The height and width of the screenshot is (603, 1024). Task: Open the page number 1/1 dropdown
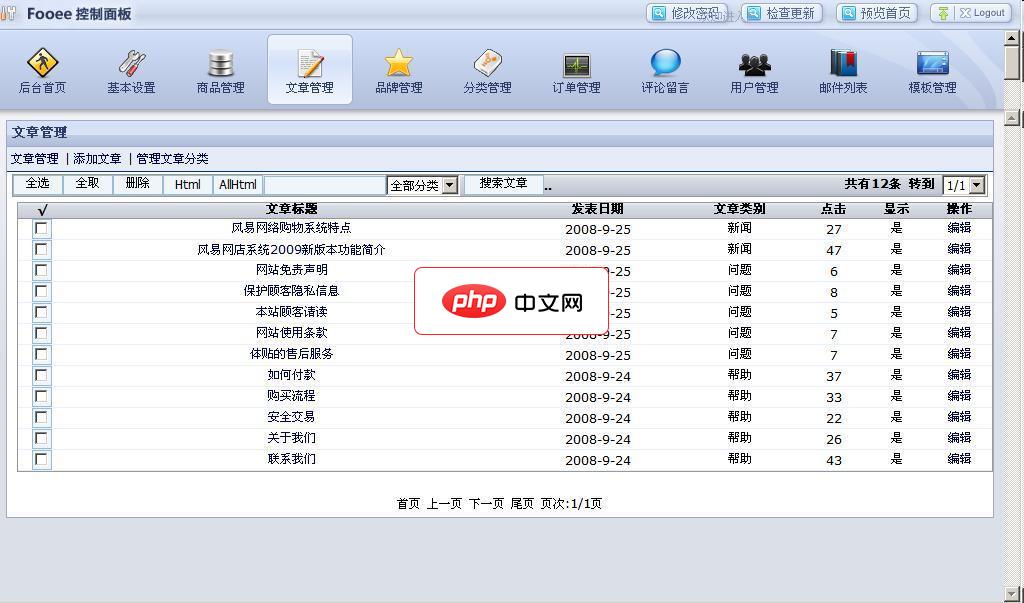click(963, 184)
